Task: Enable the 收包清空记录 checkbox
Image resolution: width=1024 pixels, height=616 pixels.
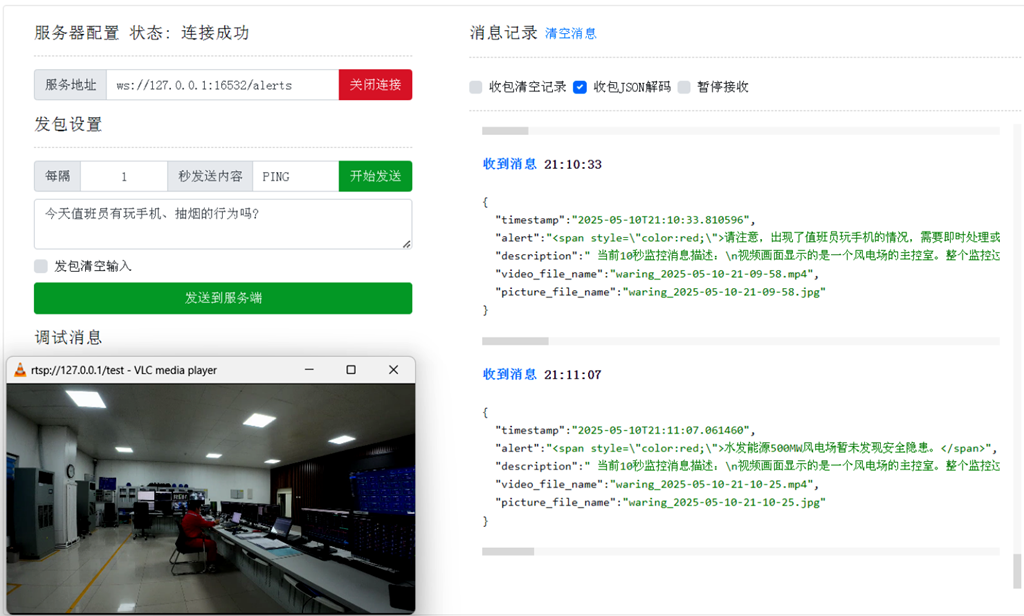Action: click(x=475, y=86)
